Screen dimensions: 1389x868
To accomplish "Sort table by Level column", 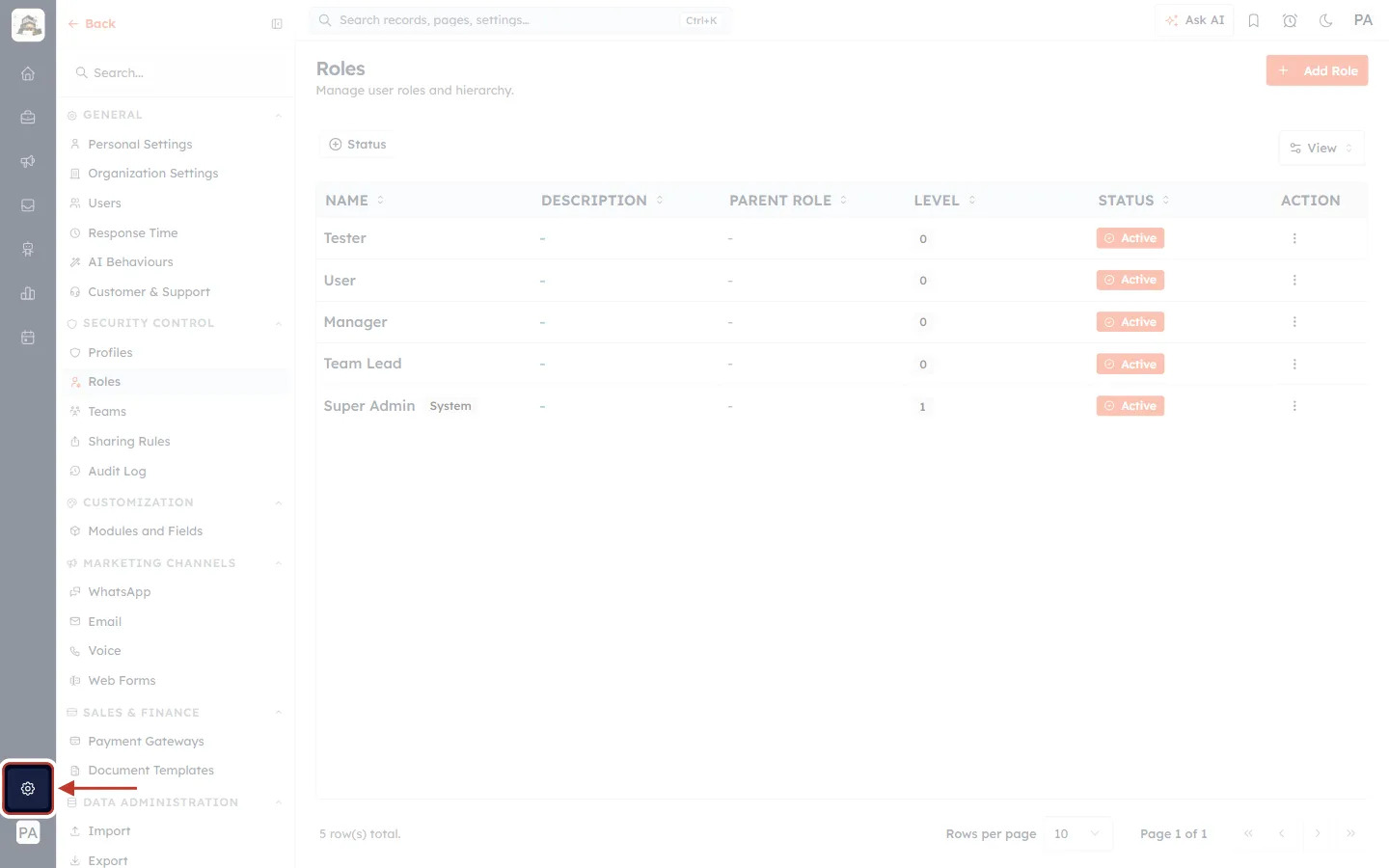I will 944,201.
